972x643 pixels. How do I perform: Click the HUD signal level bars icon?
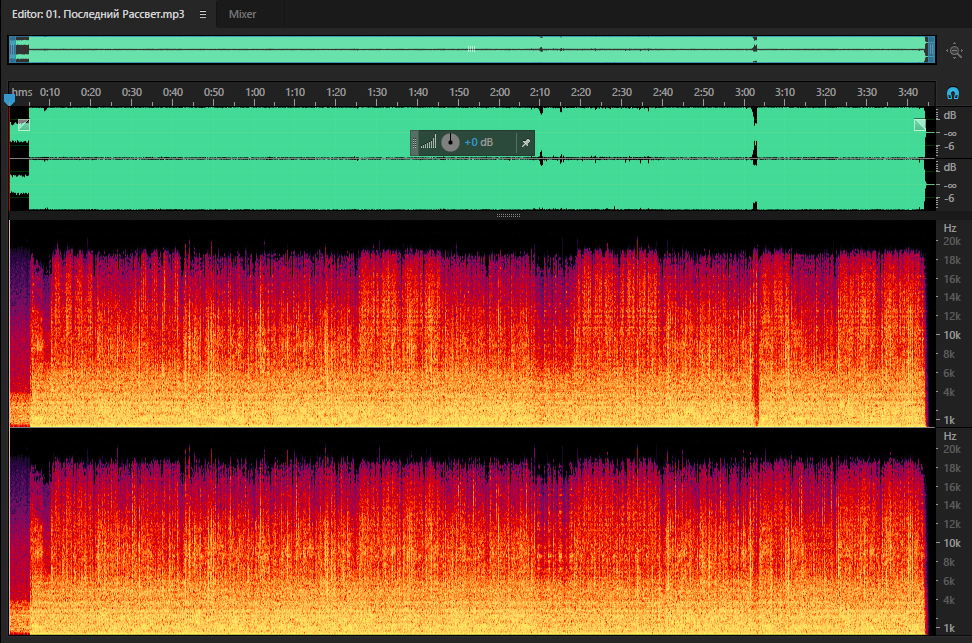pos(428,143)
